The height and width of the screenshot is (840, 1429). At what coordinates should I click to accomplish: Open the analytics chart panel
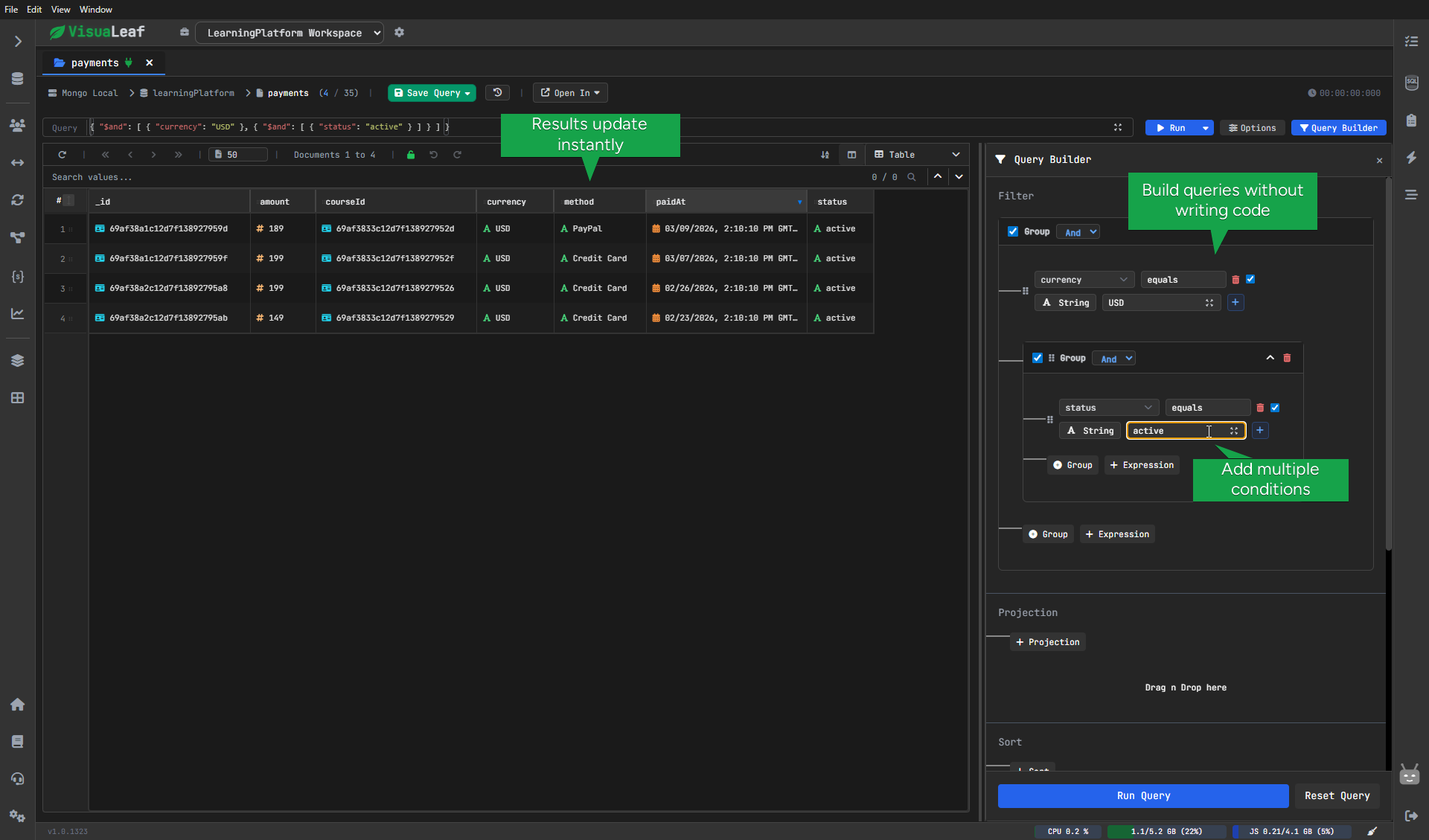[x=18, y=313]
